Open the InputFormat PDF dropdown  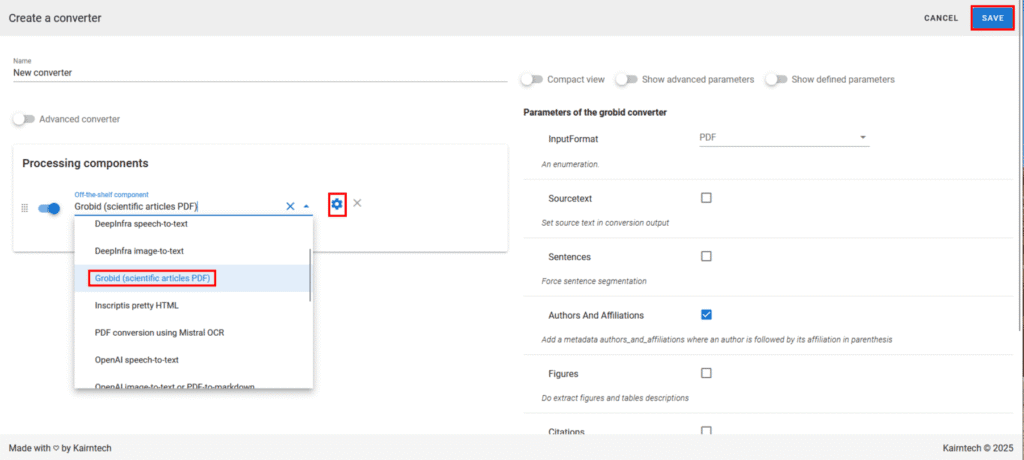click(783, 138)
